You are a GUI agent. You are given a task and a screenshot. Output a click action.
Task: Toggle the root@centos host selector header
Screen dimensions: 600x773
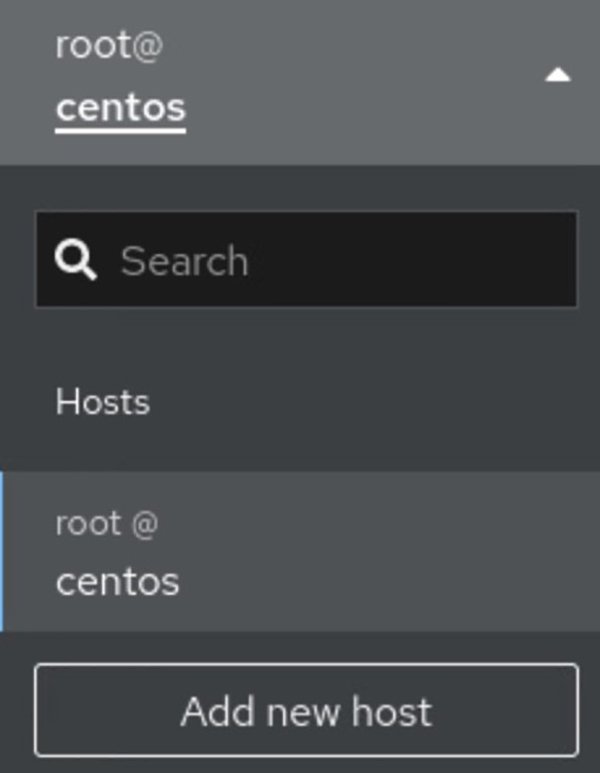pos(300,80)
